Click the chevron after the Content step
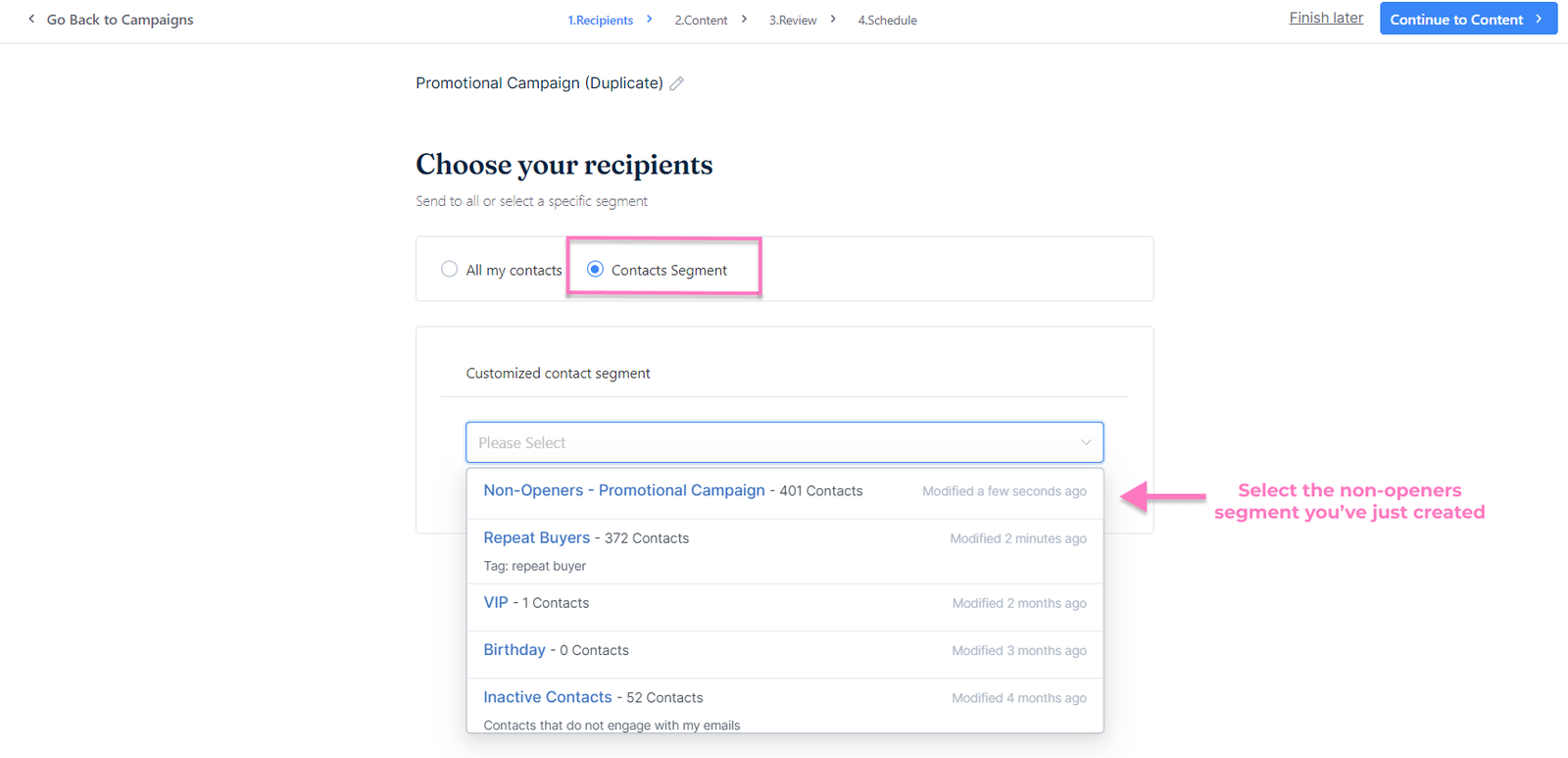 [745, 19]
